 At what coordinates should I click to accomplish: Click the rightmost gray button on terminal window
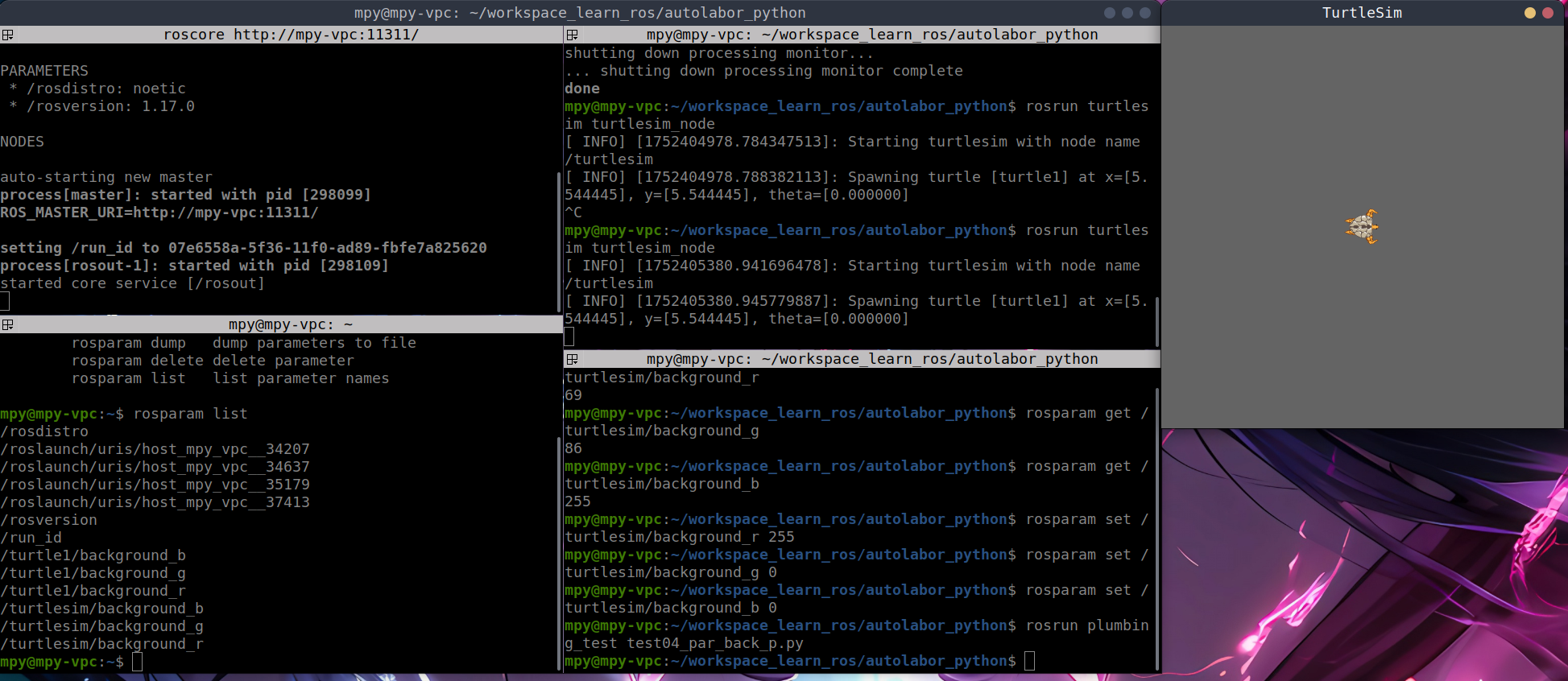coord(1144,13)
